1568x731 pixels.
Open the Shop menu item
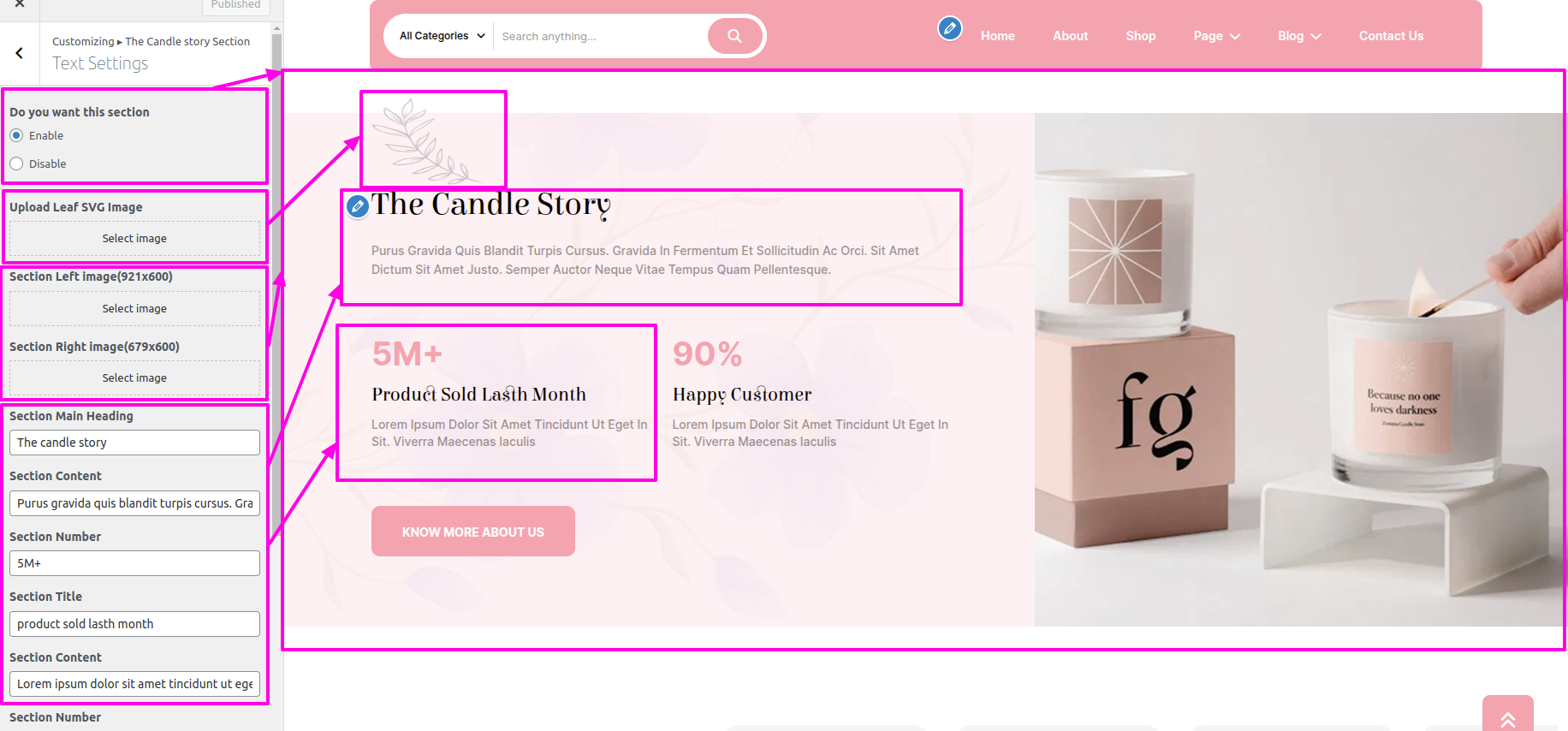(1140, 36)
